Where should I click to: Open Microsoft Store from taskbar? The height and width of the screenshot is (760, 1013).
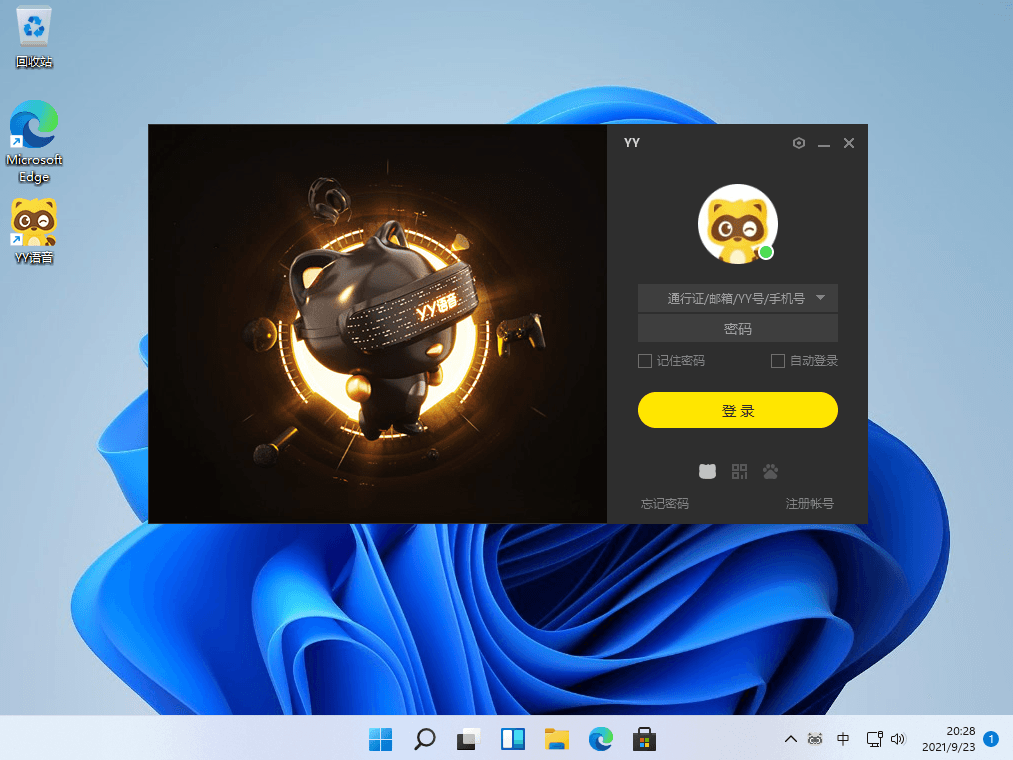tap(644, 739)
